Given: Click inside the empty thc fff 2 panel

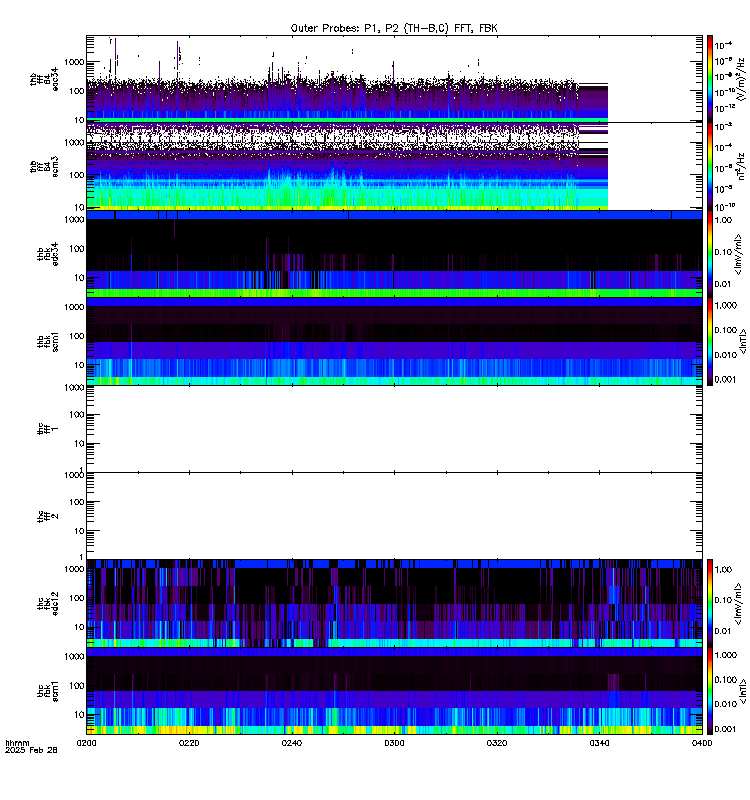Looking at the screenshot, I should click(x=394, y=516).
